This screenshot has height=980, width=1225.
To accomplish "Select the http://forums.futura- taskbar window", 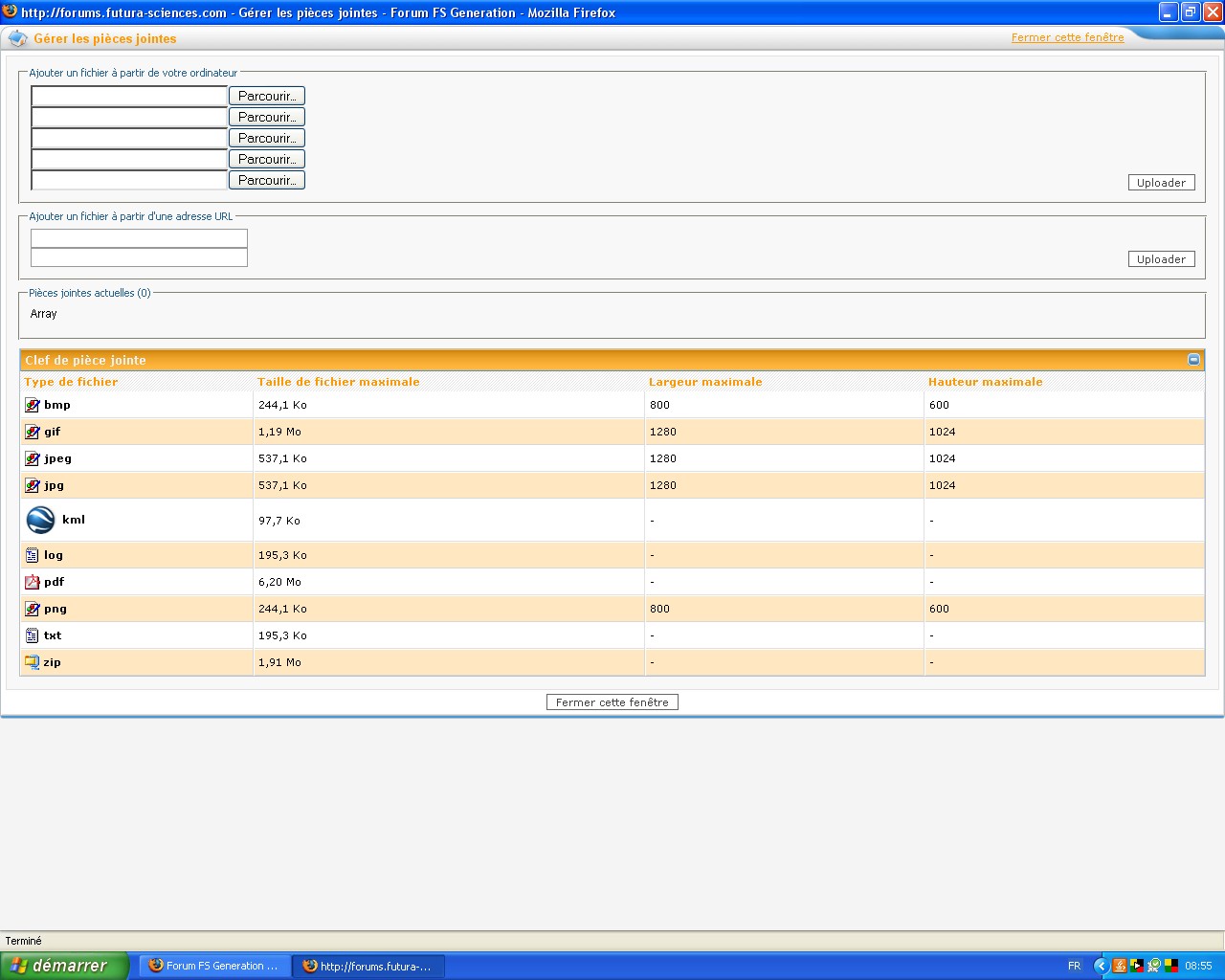I will (369, 966).
